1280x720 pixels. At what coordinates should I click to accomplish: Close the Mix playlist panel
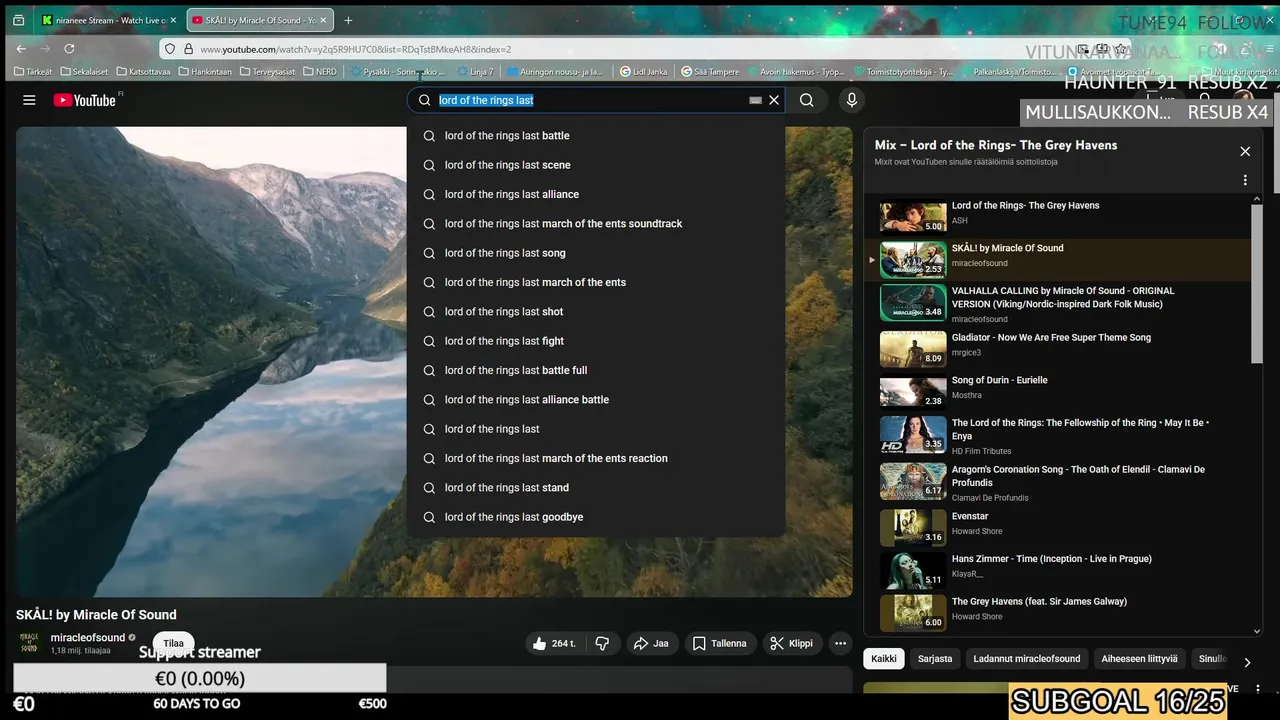1245,151
